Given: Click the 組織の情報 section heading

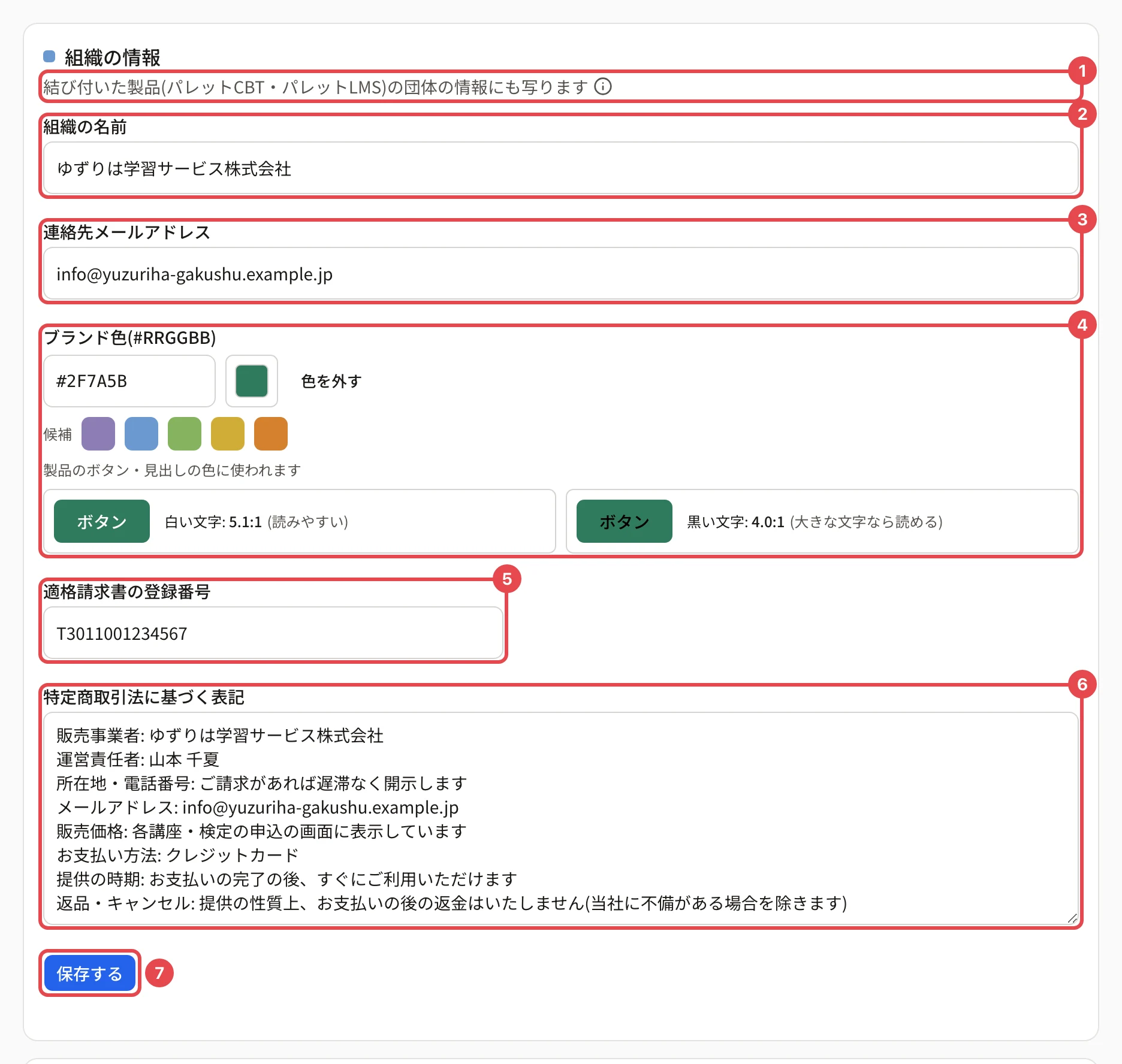Looking at the screenshot, I should click(113, 58).
